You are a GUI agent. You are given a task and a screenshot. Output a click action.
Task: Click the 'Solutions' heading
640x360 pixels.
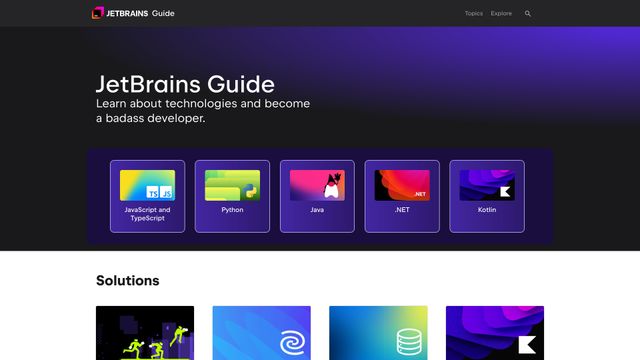[128, 281]
